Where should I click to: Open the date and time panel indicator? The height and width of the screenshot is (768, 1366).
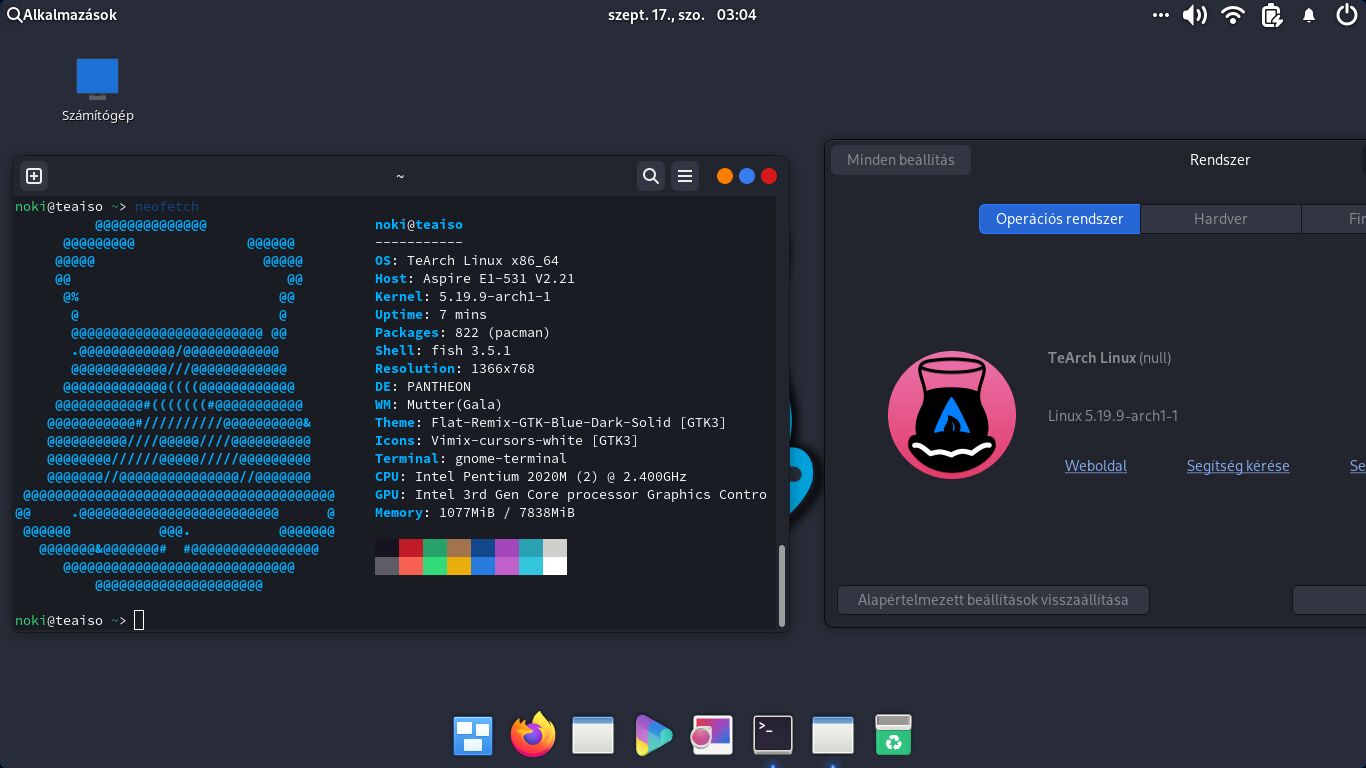pyautogui.click(x=682, y=15)
